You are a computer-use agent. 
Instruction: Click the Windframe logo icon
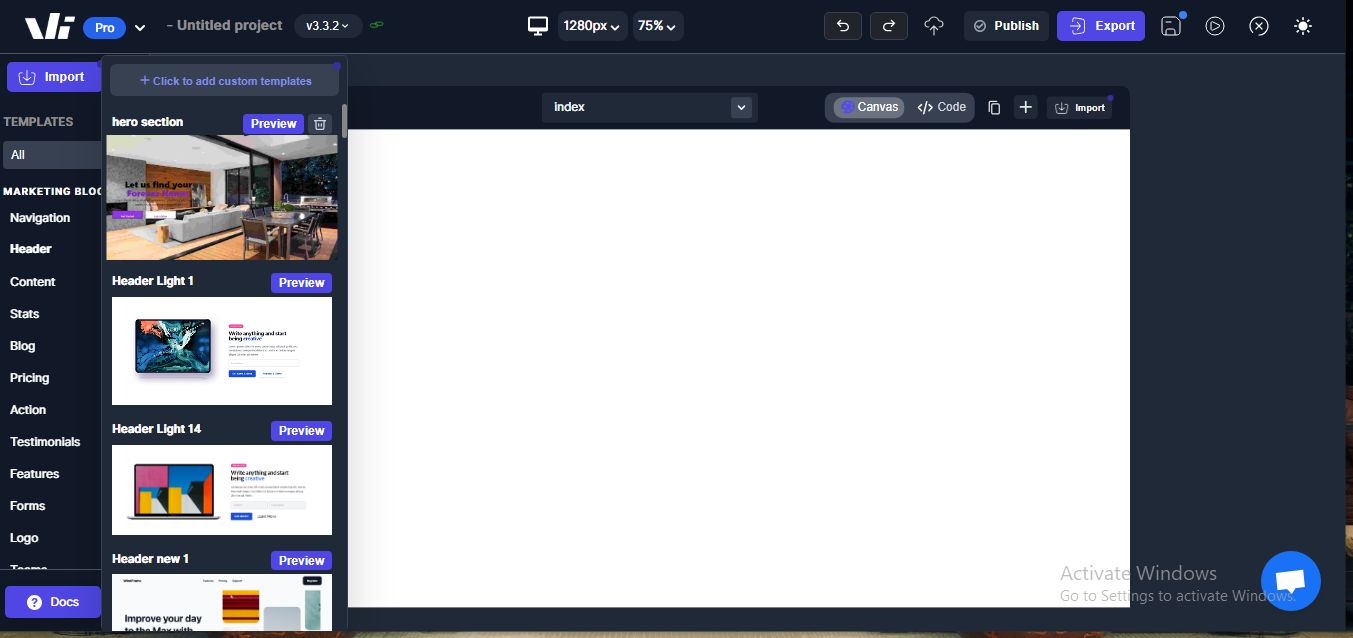pyautogui.click(x=49, y=27)
